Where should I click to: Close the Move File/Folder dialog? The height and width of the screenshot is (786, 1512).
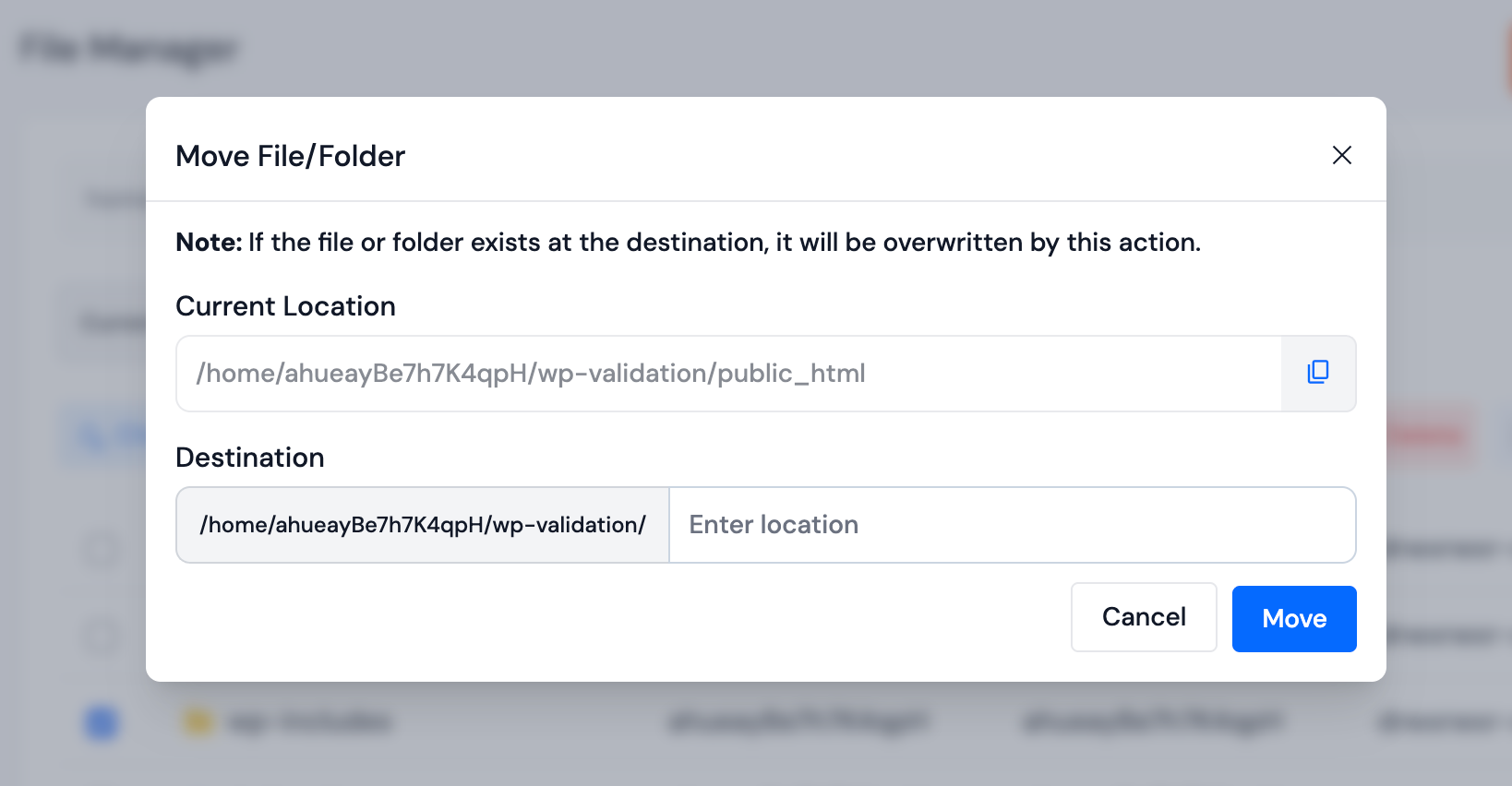click(x=1341, y=155)
